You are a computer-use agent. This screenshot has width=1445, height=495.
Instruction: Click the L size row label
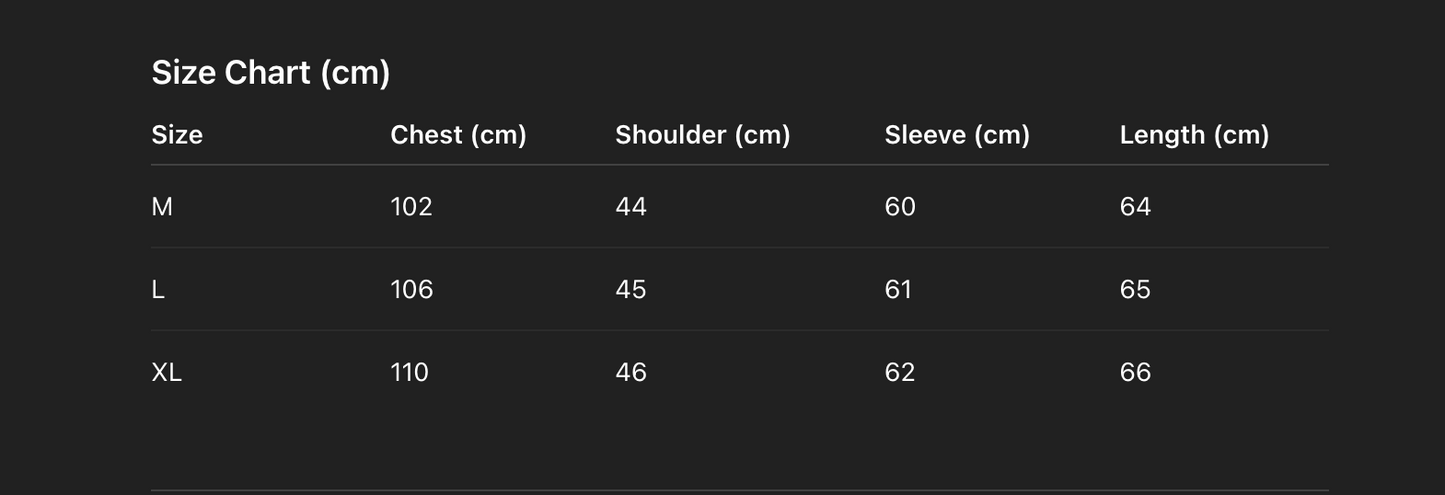click(158, 290)
